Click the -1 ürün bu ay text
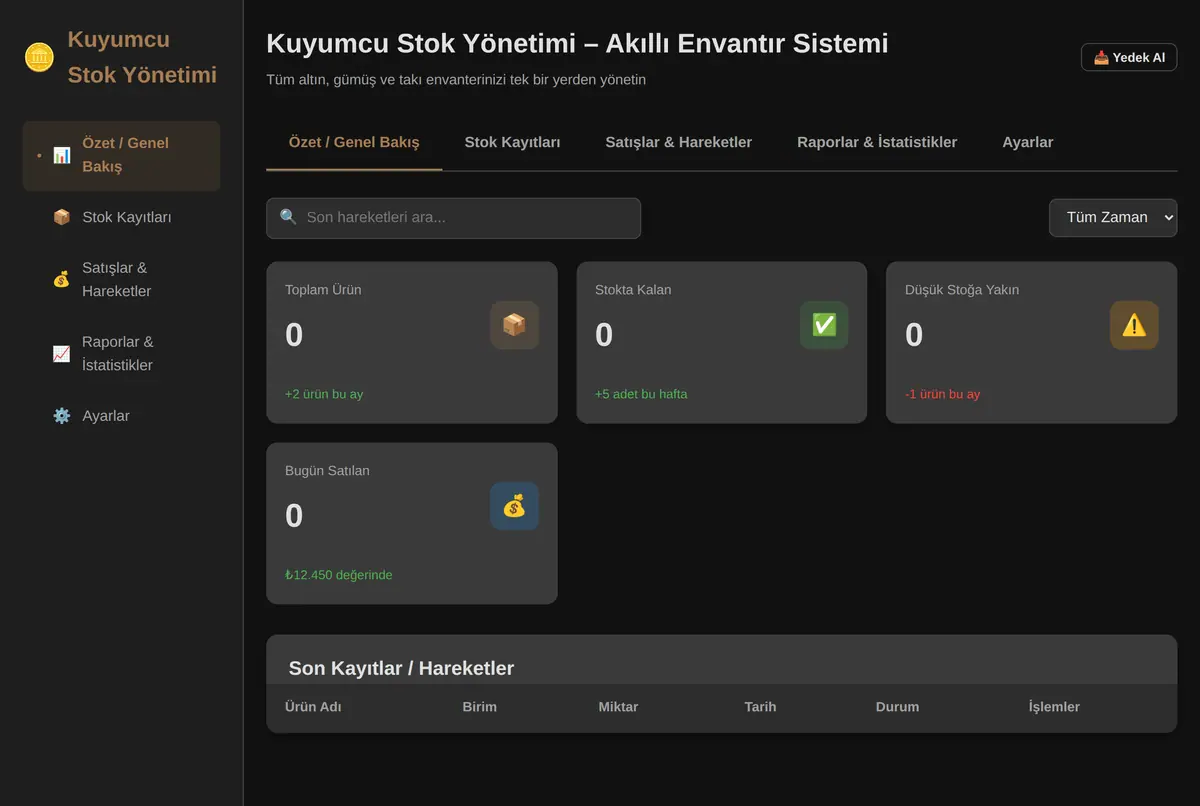 pos(942,394)
